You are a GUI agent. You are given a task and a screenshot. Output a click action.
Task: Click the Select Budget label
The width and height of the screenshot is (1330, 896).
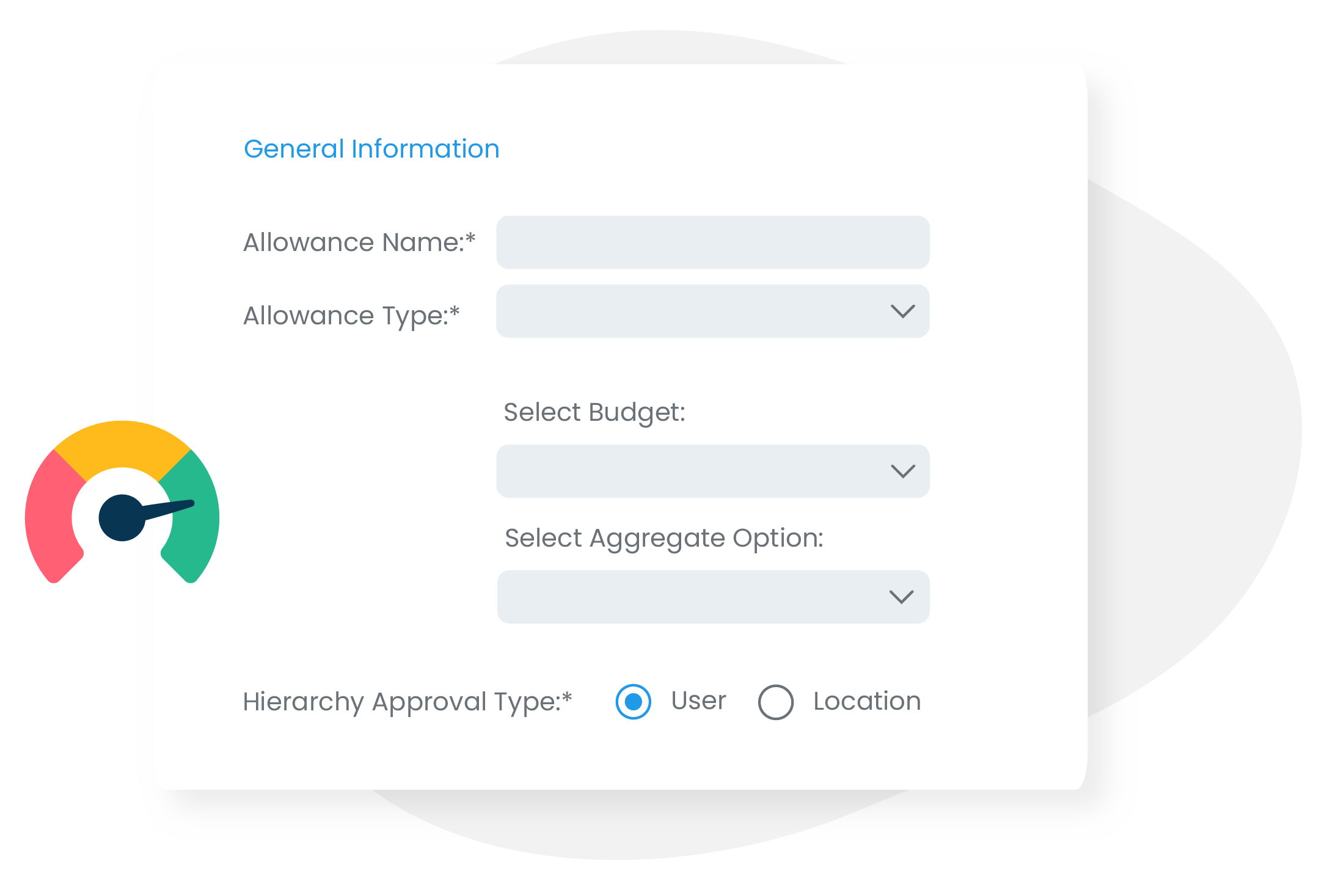click(594, 412)
